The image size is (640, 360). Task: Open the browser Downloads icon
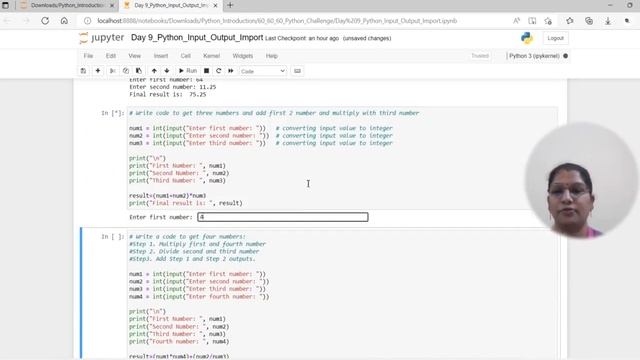[608, 21]
